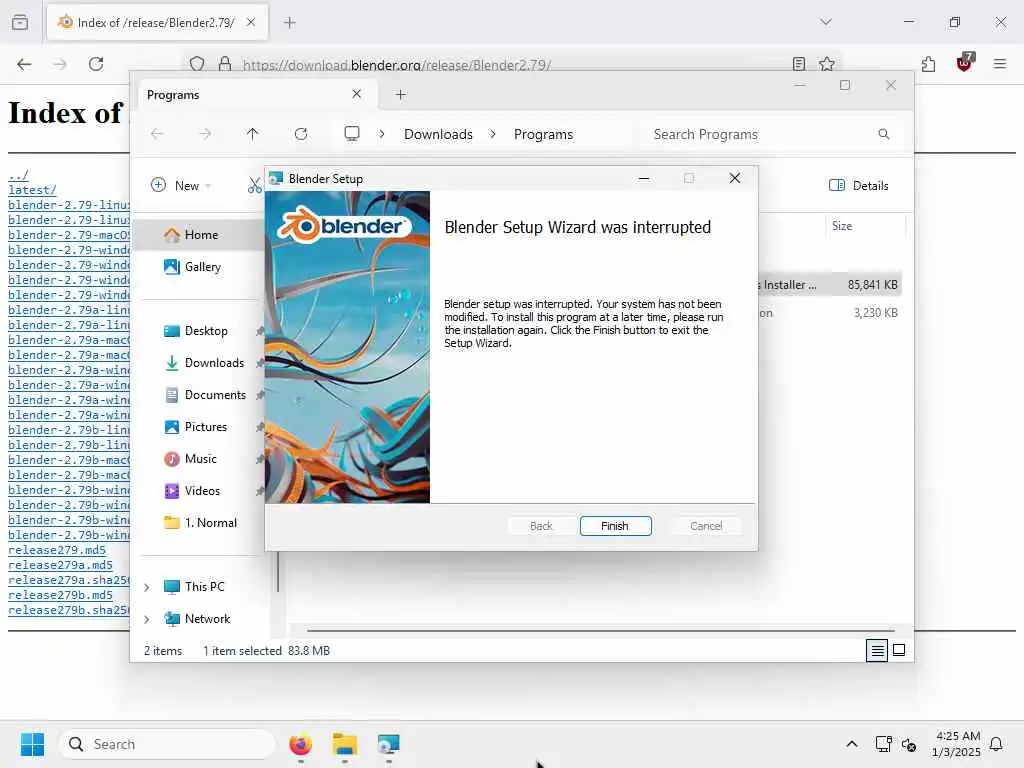Expand chevron between Downloads and Programs
The width and height of the screenshot is (1024, 768).
493,134
